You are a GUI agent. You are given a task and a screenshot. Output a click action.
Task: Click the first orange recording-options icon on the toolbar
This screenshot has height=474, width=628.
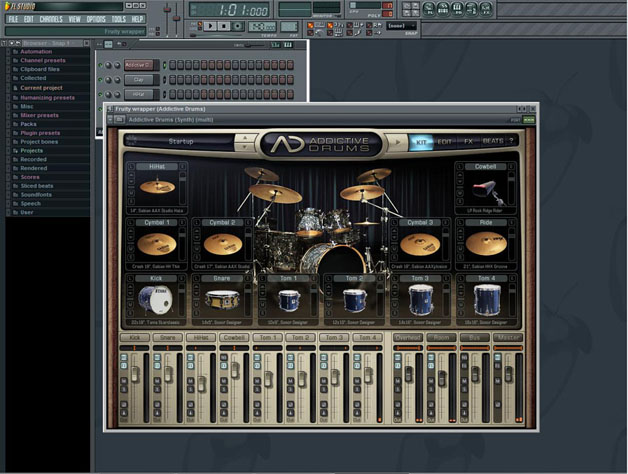310,25
